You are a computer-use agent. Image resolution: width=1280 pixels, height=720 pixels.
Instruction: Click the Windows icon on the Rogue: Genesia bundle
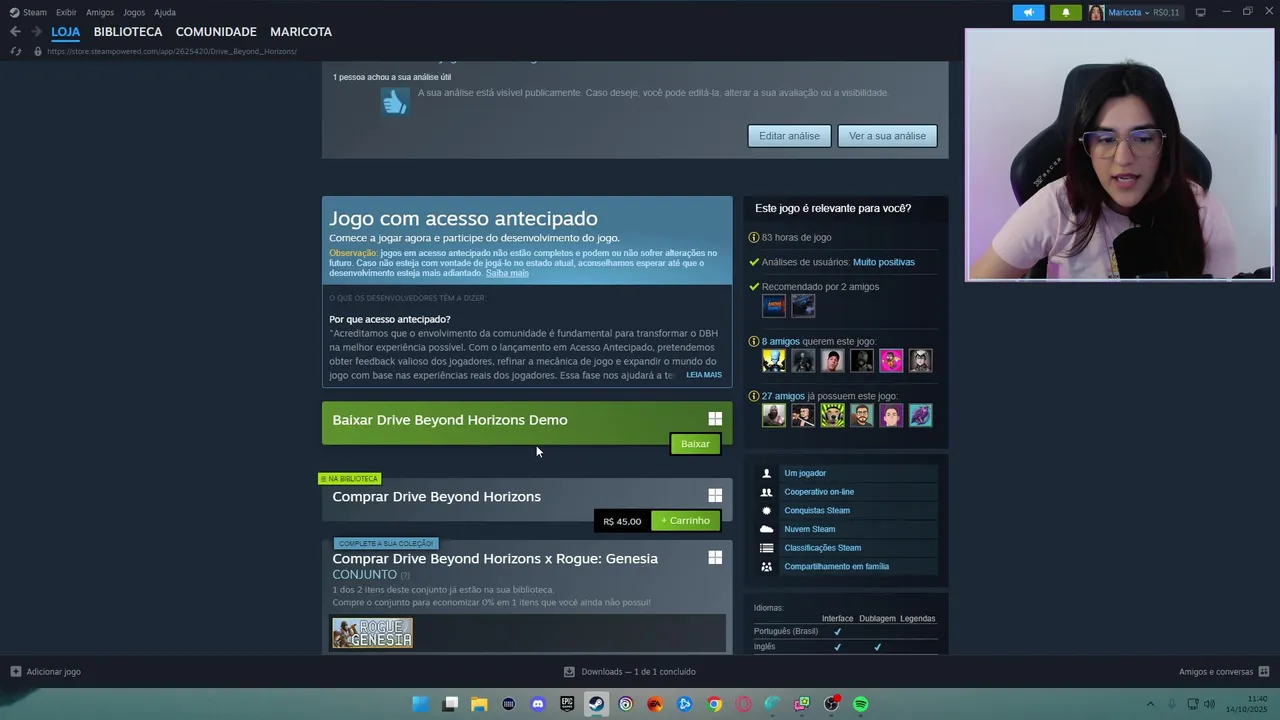click(x=715, y=557)
